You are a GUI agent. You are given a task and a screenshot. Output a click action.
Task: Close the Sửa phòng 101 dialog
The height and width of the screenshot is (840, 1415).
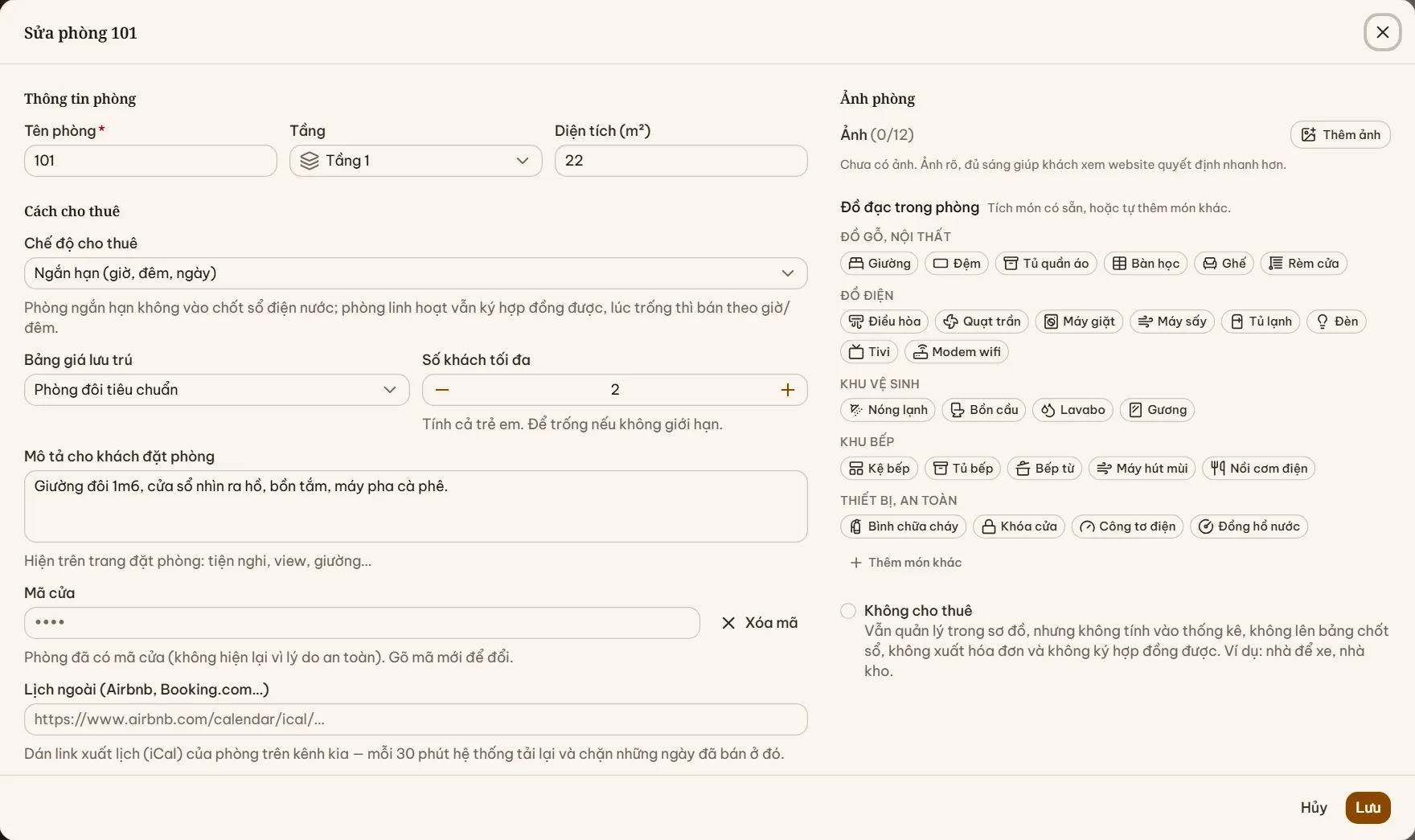coord(1383,32)
